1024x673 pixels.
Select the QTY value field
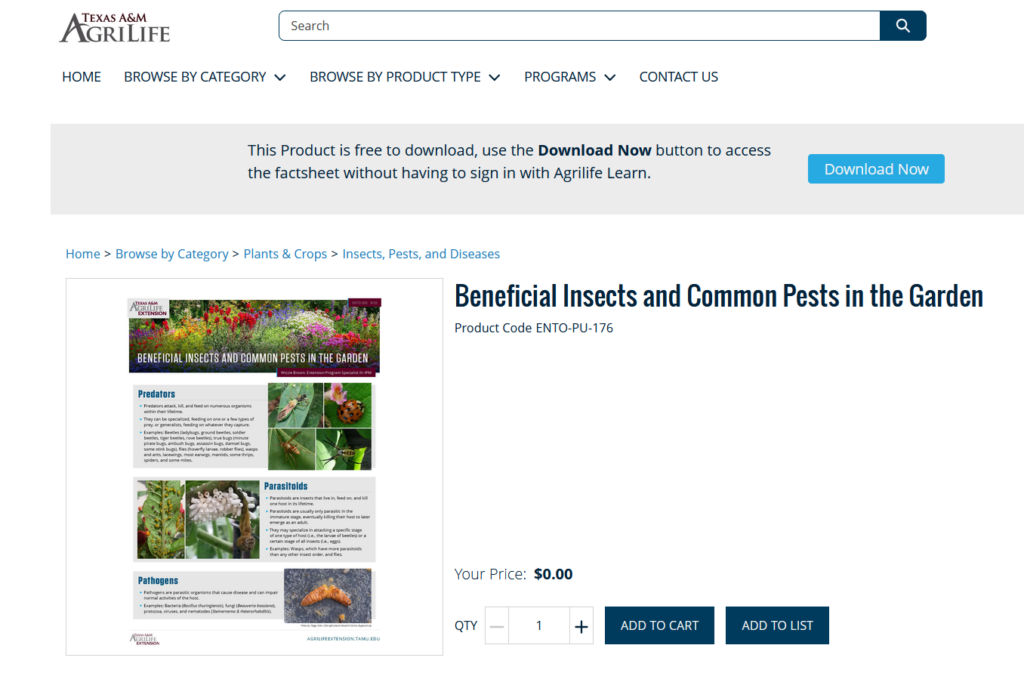[539, 625]
